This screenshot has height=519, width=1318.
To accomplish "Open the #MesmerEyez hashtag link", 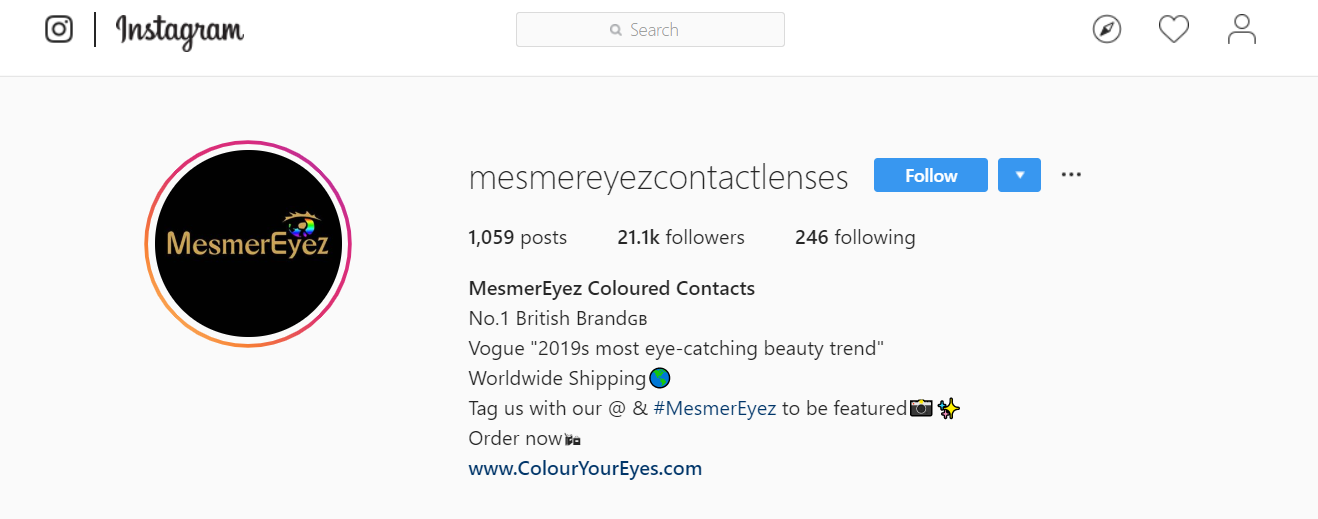I will pyautogui.click(x=714, y=408).
